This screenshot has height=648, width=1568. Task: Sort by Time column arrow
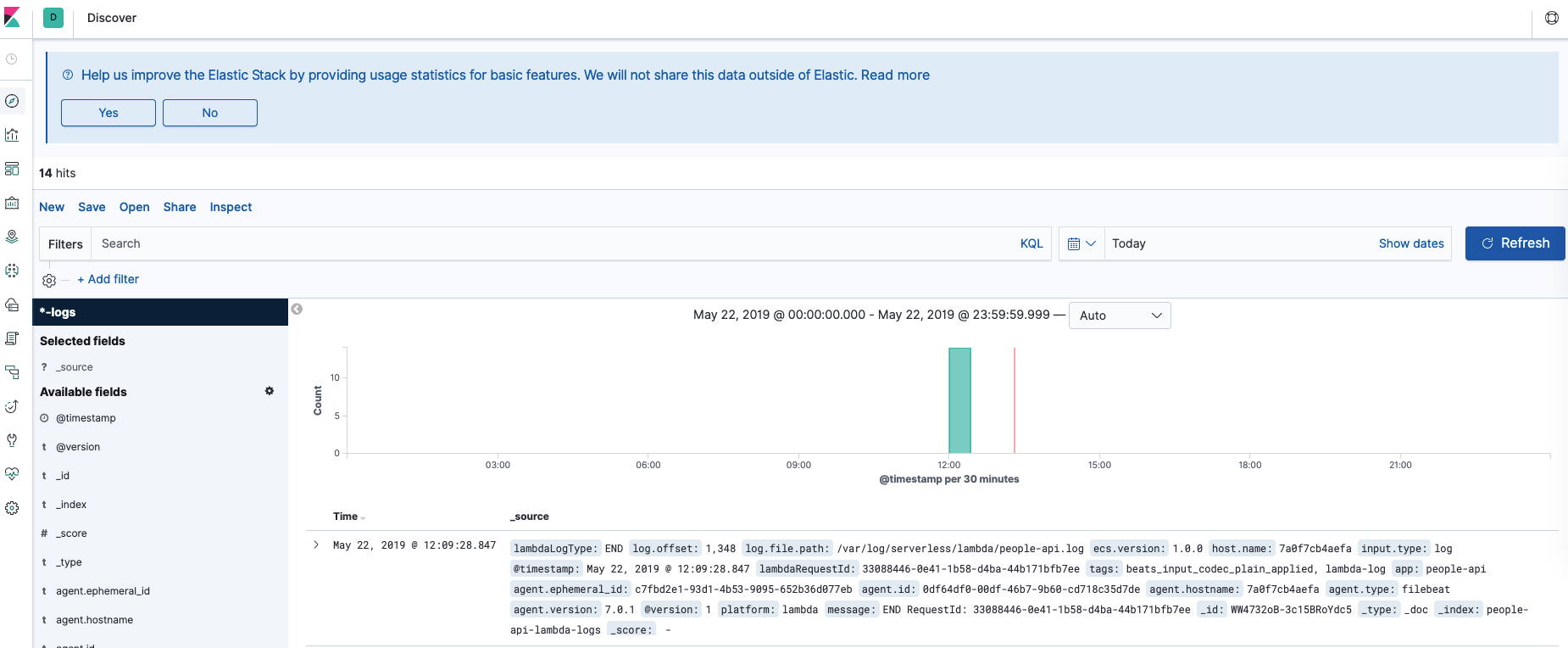click(x=363, y=517)
